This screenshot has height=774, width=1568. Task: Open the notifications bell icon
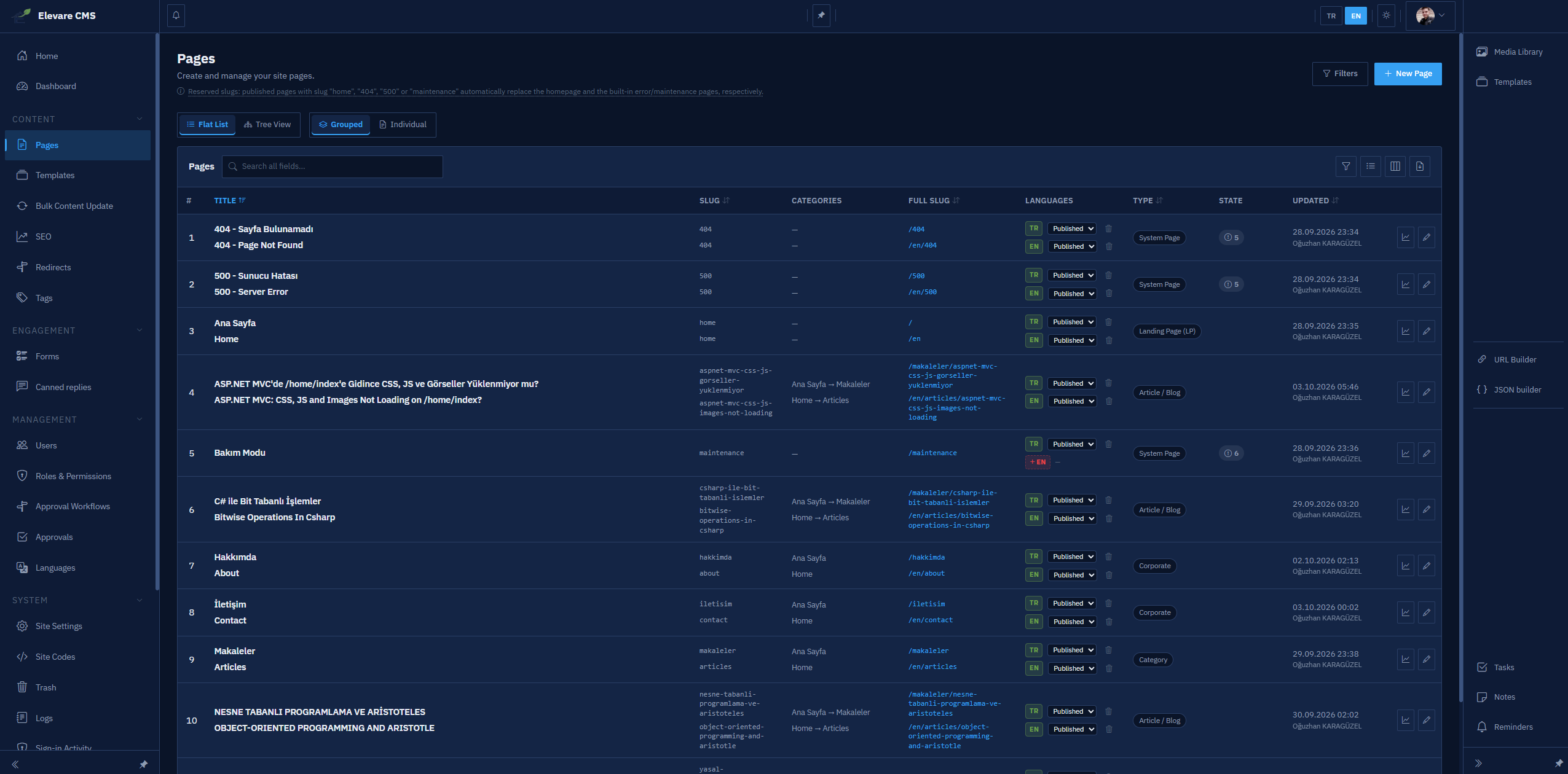coord(176,15)
